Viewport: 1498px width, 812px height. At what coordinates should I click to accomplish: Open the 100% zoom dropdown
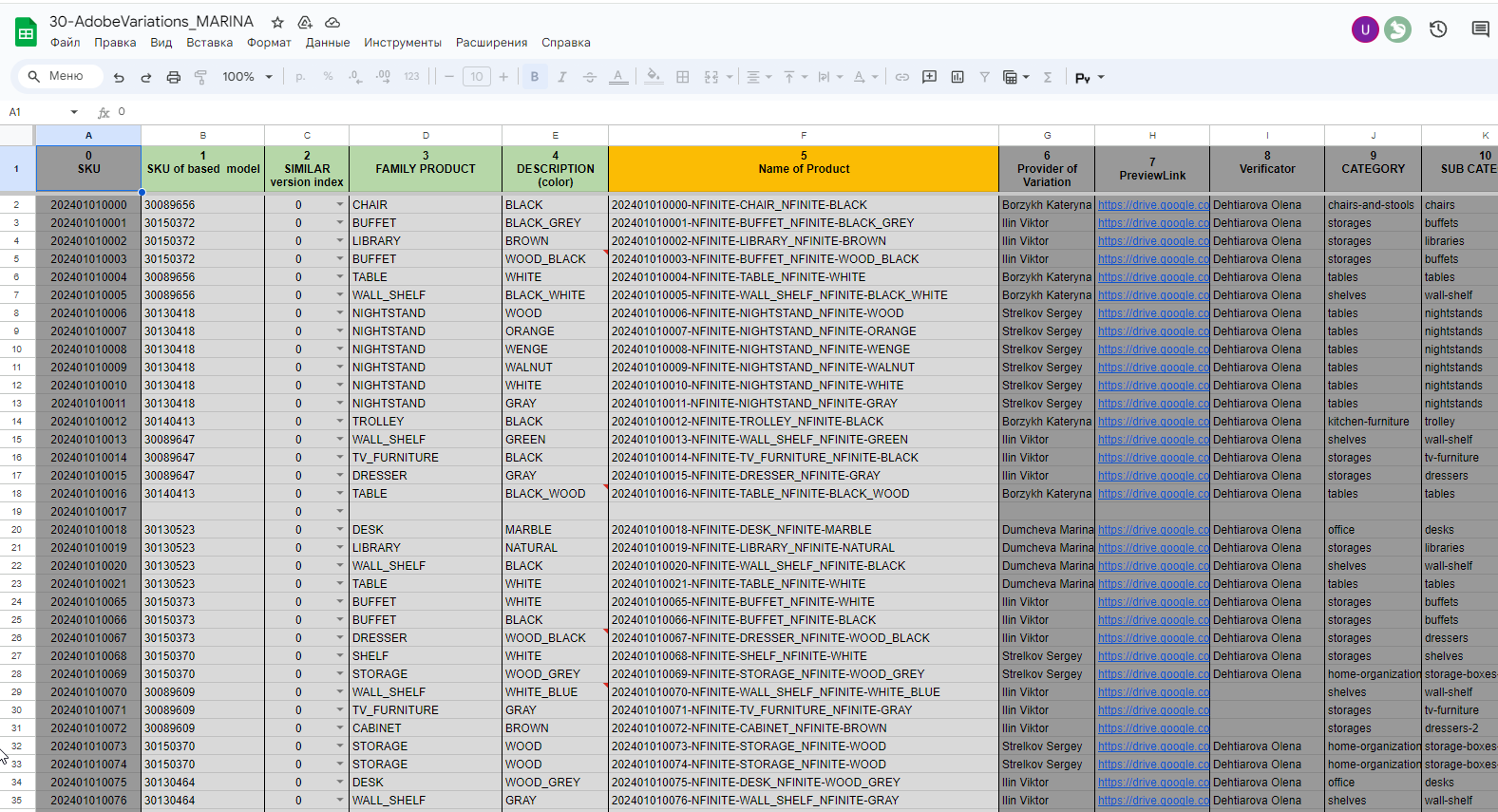[x=247, y=77]
